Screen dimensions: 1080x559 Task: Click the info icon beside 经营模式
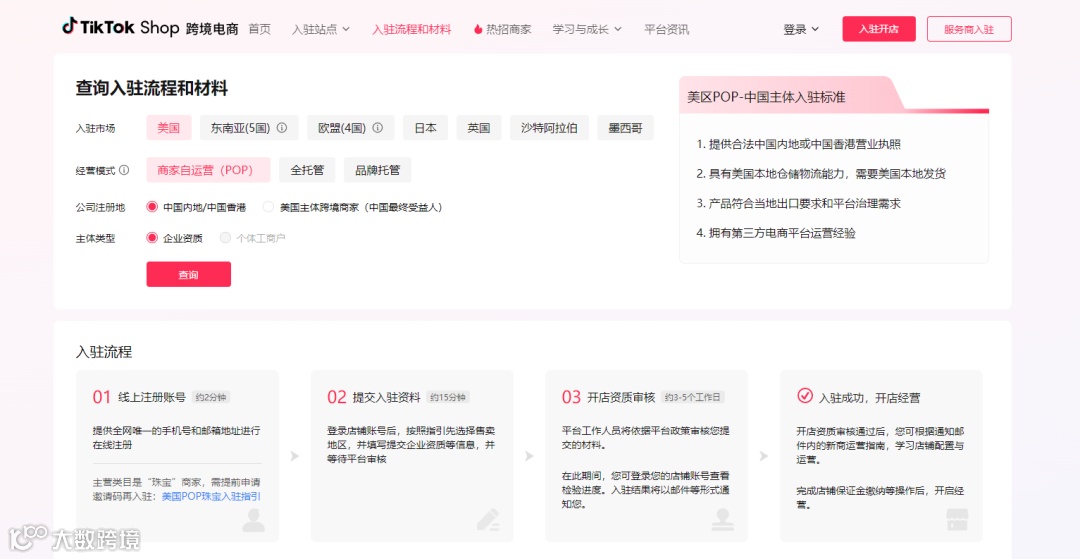point(124,170)
